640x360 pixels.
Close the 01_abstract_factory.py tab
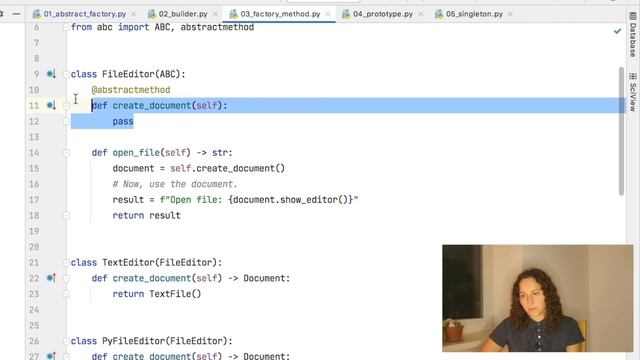pos(133,14)
